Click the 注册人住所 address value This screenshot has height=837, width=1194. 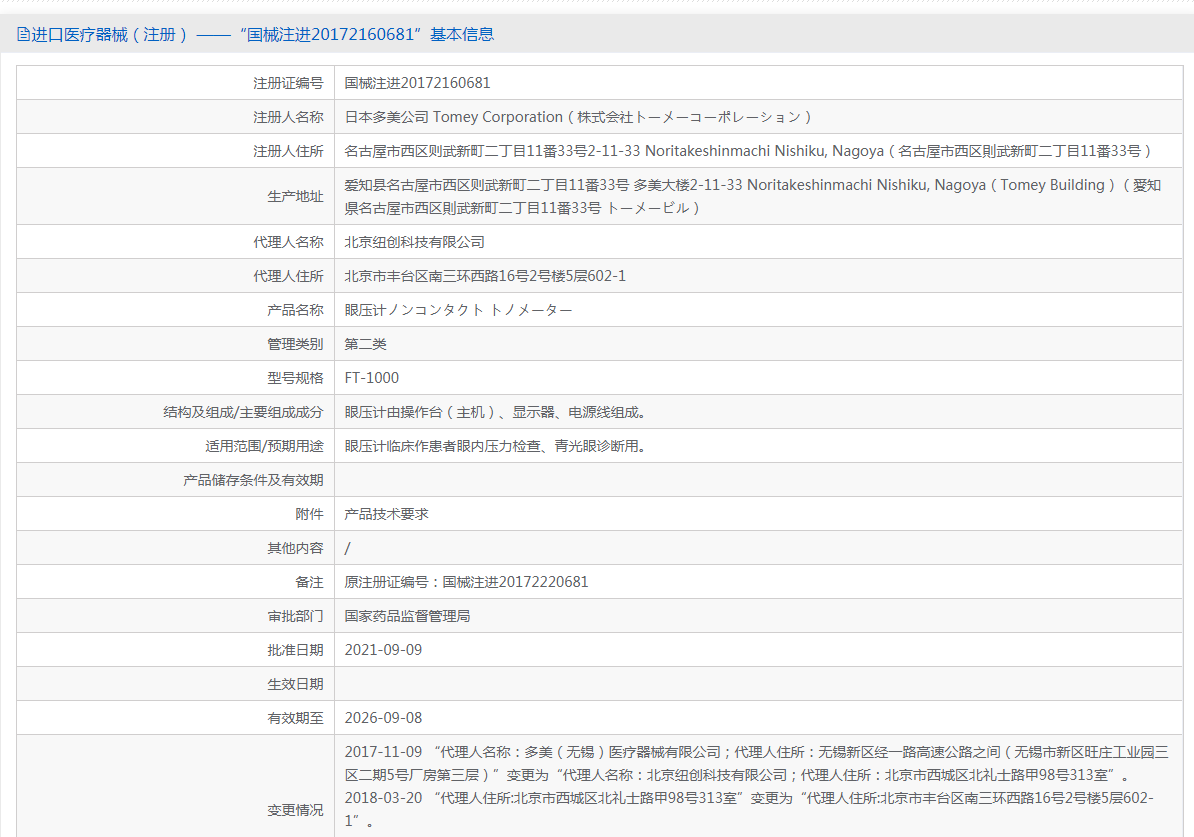[x=748, y=151]
